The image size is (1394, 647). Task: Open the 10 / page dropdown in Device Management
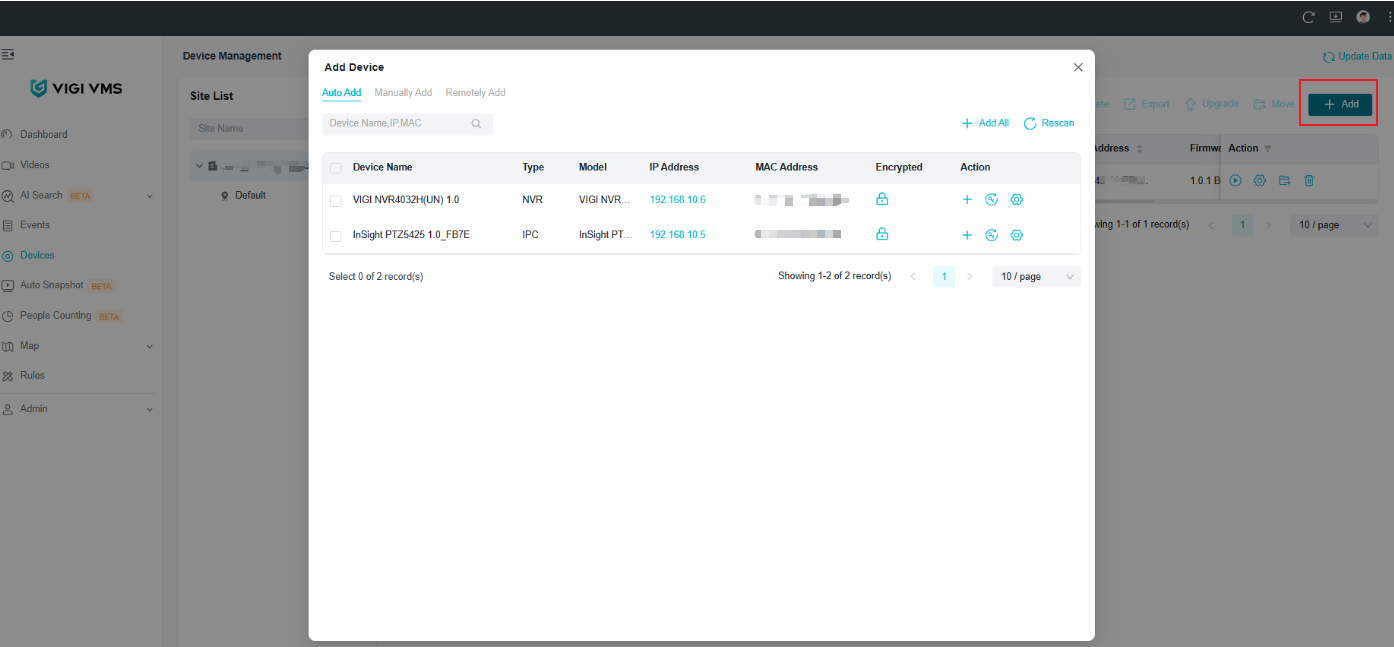1334,225
